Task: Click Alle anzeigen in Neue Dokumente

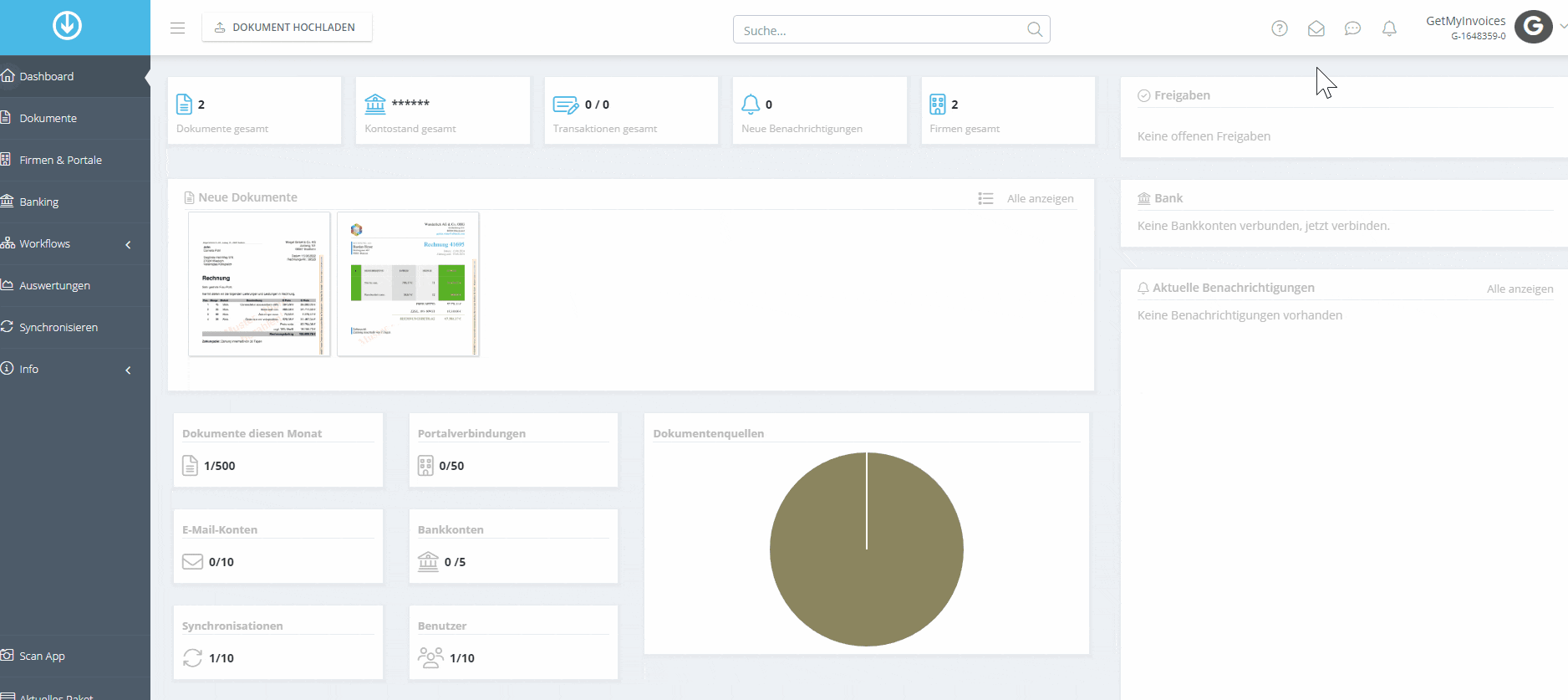Action: point(1040,198)
